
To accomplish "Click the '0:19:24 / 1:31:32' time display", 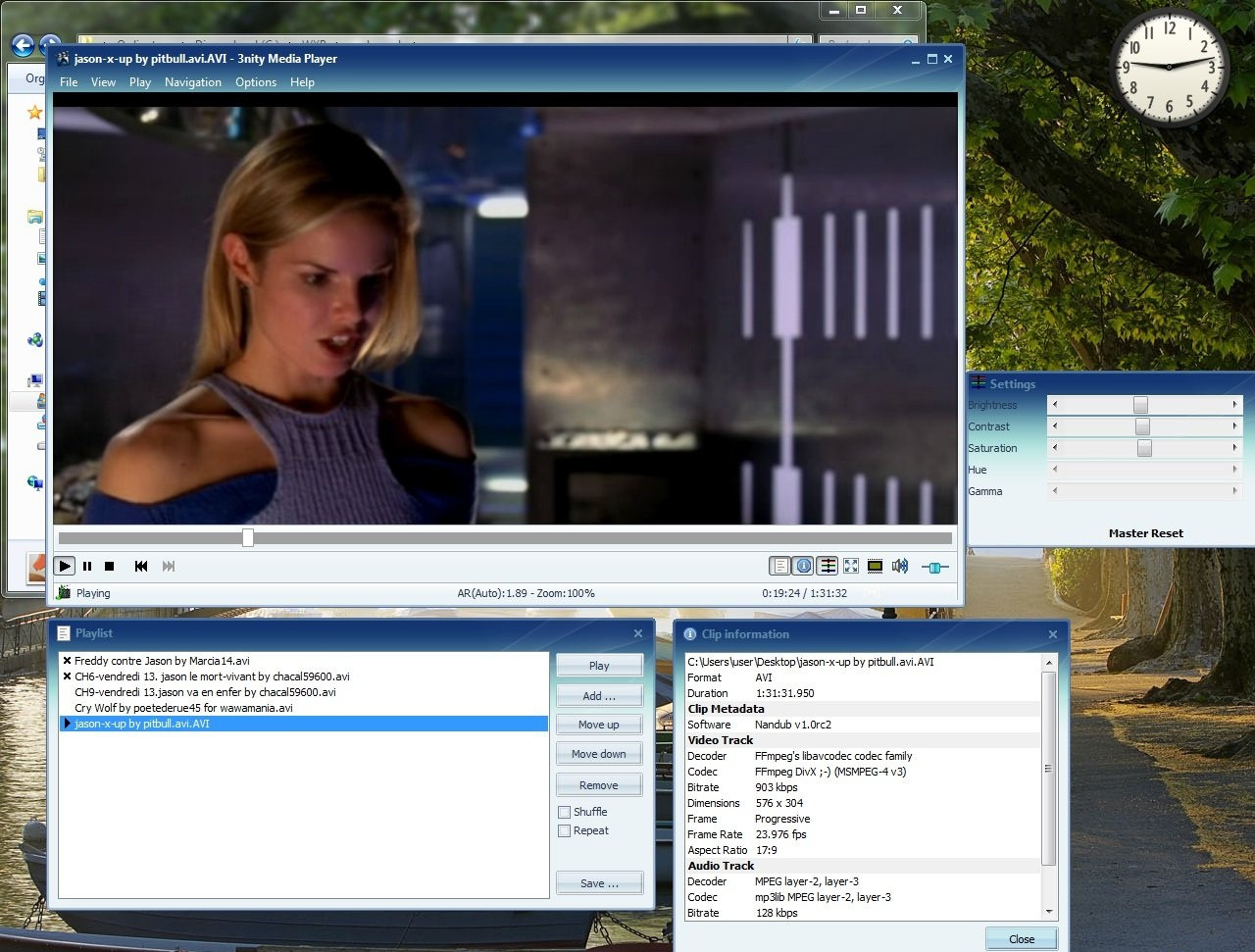I will 804,593.
